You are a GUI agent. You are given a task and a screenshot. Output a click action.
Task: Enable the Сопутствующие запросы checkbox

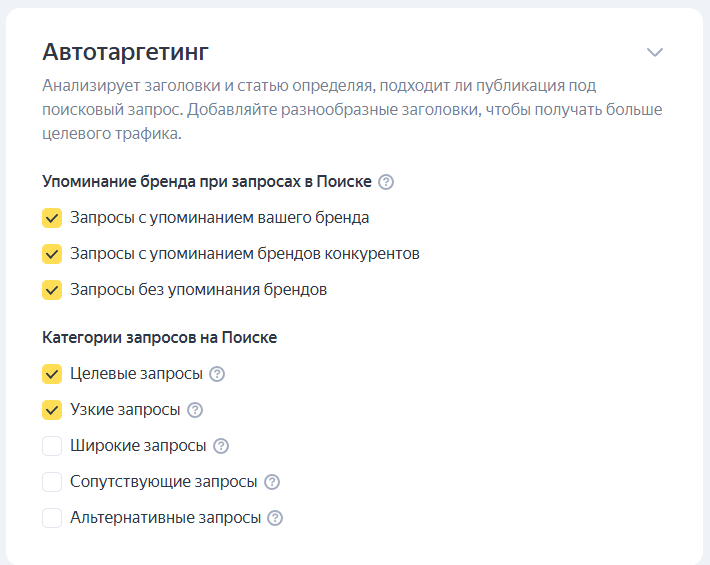coord(52,482)
